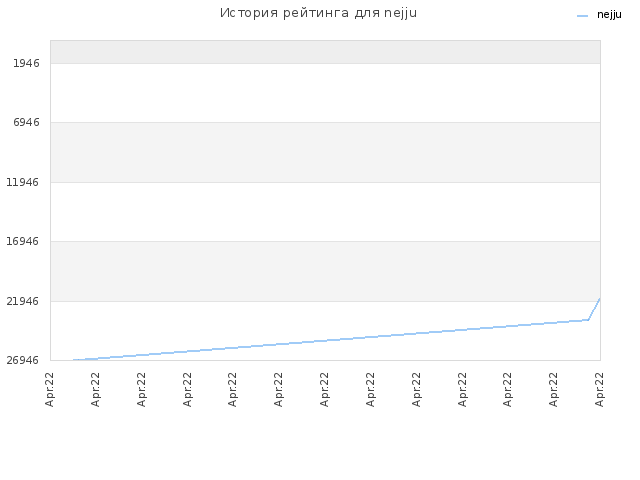
Task: Click the leftmost Apr.22 x-axis label
Action: pyautogui.click(x=50, y=389)
